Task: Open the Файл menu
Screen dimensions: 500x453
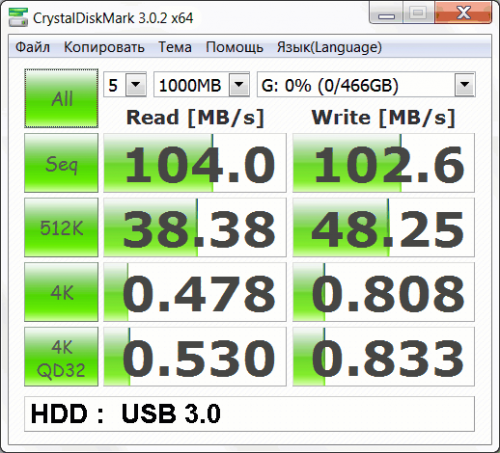Action: [x=33, y=47]
